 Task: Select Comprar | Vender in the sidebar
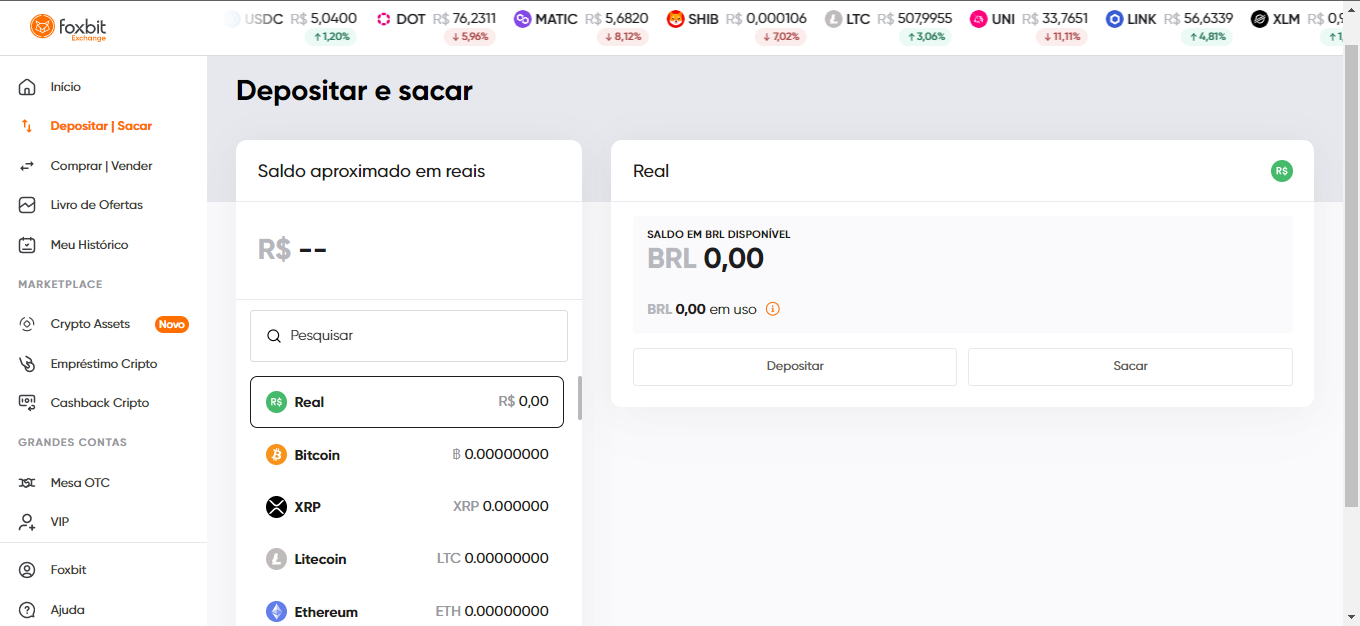click(101, 165)
